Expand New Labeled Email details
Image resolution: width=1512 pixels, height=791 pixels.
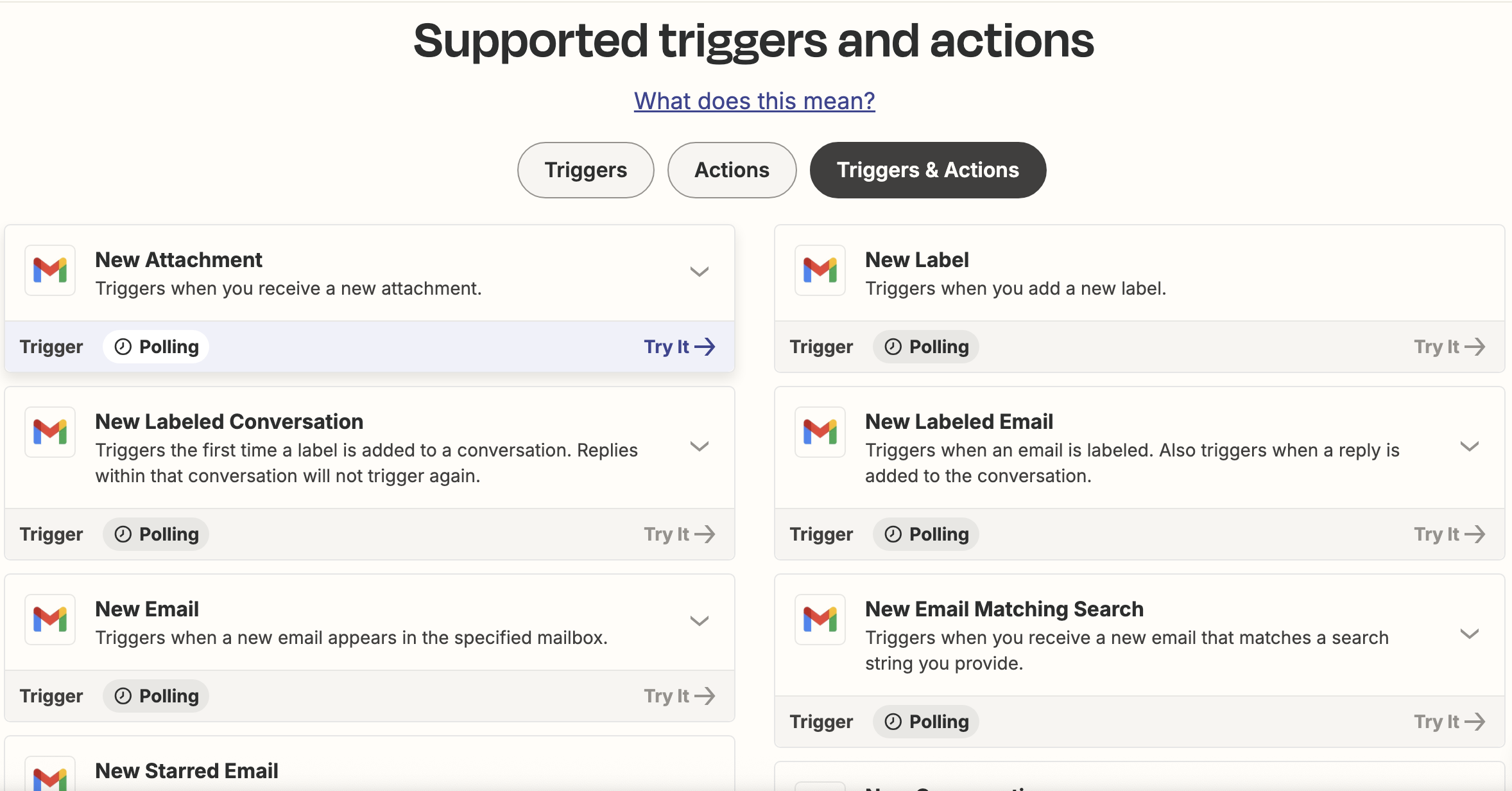[x=1469, y=446]
